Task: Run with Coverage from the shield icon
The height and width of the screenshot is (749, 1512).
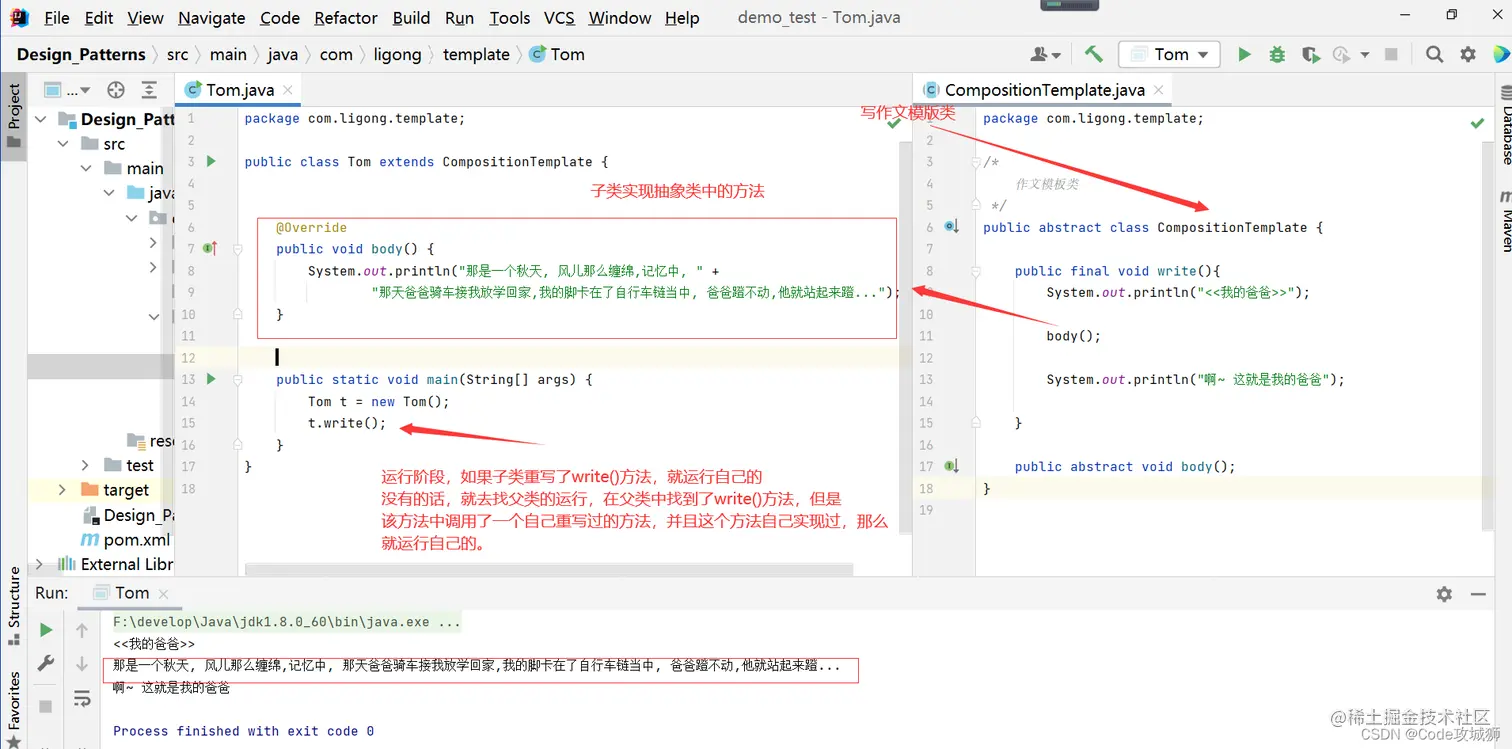Action: coord(1310,54)
